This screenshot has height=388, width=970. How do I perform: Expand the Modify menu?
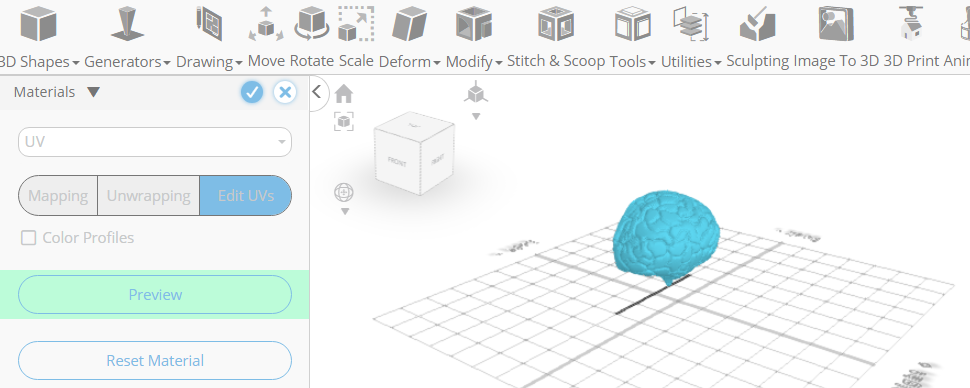(x=499, y=63)
